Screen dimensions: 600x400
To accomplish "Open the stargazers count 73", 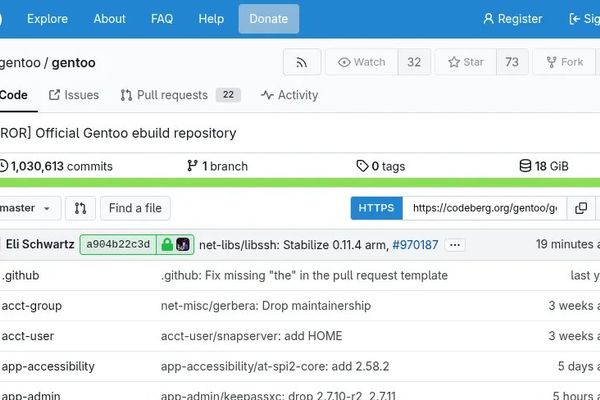I will (x=512, y=62).
